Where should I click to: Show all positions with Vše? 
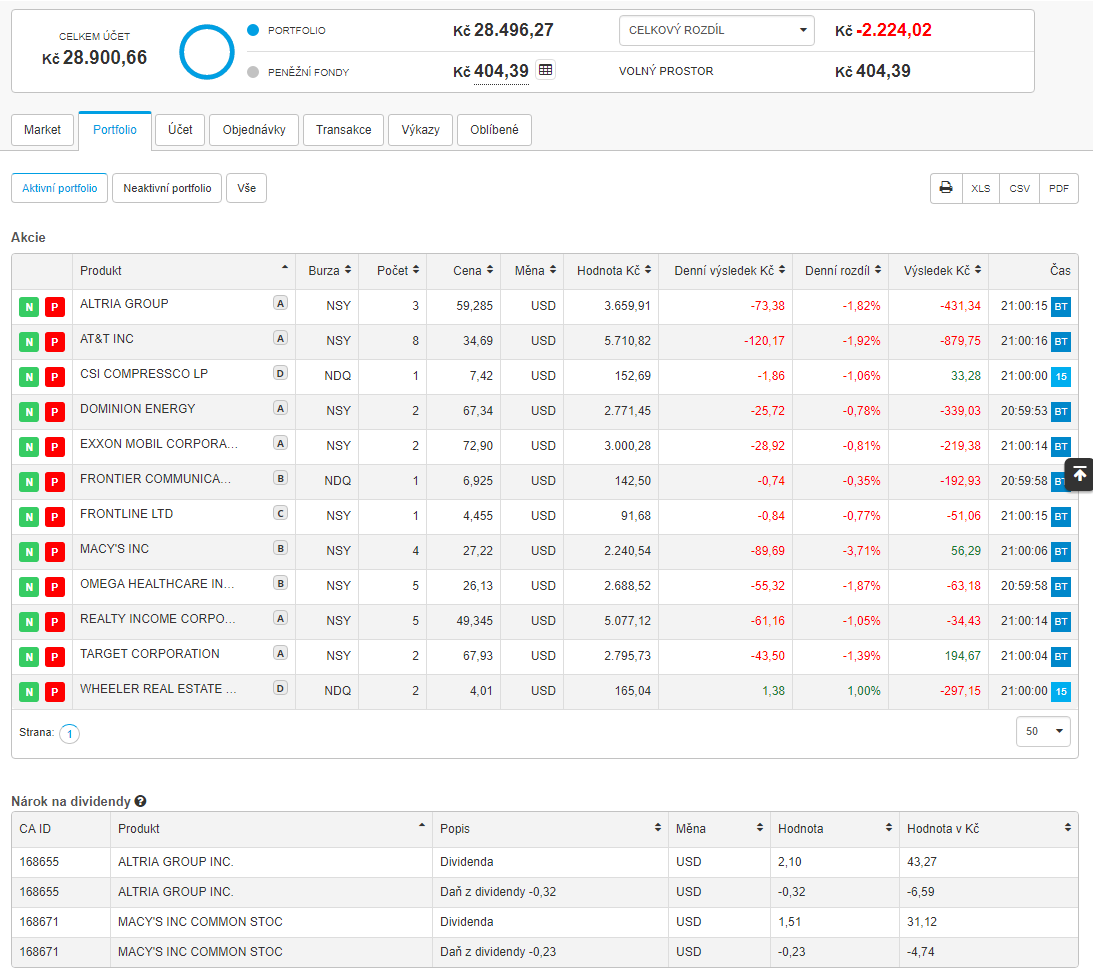pyautogui.click(x=246, y=188)
